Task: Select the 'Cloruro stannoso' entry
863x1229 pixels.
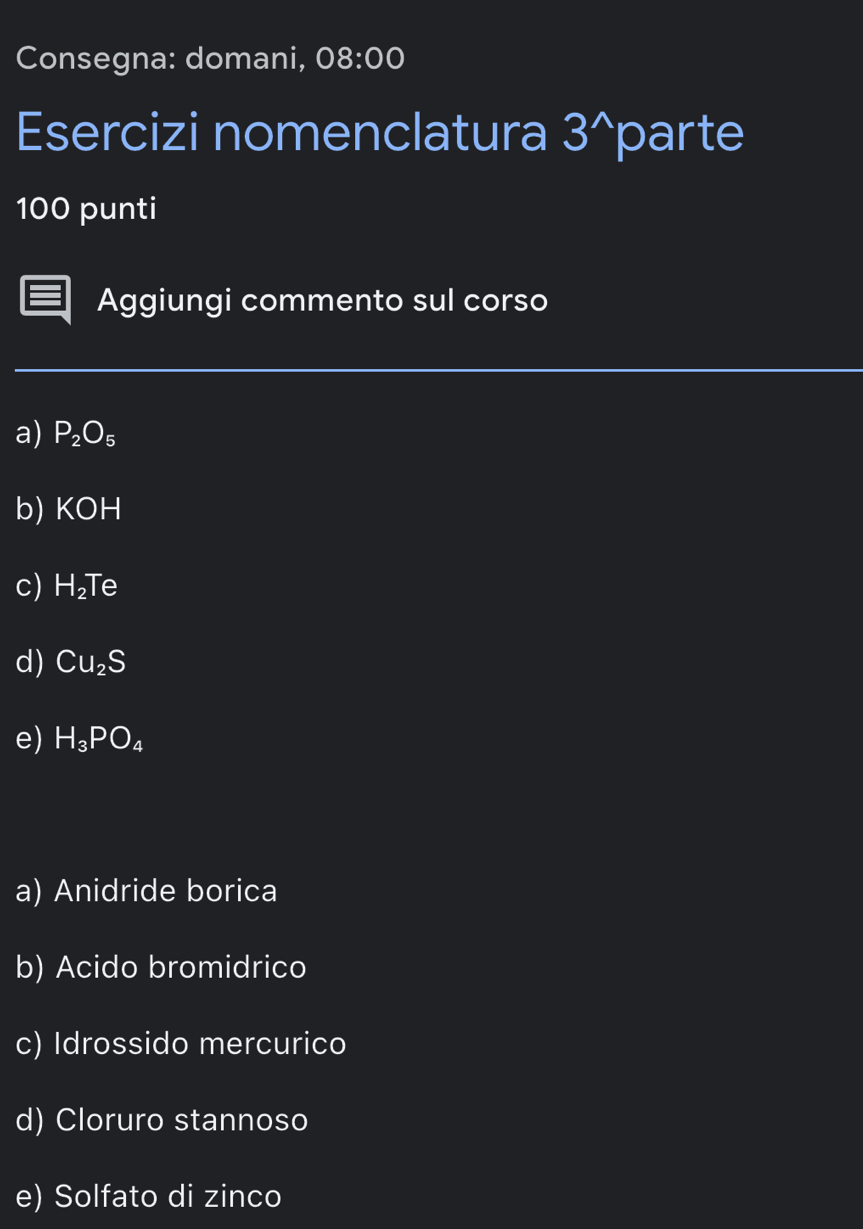Action: point(182,1119)
